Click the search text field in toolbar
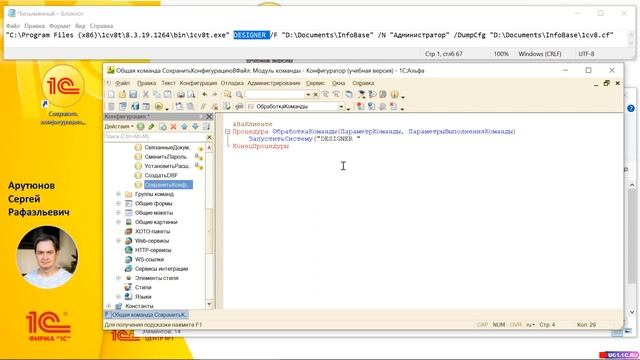This screenshot has height=360, width=640. click(x=275, y=95)
